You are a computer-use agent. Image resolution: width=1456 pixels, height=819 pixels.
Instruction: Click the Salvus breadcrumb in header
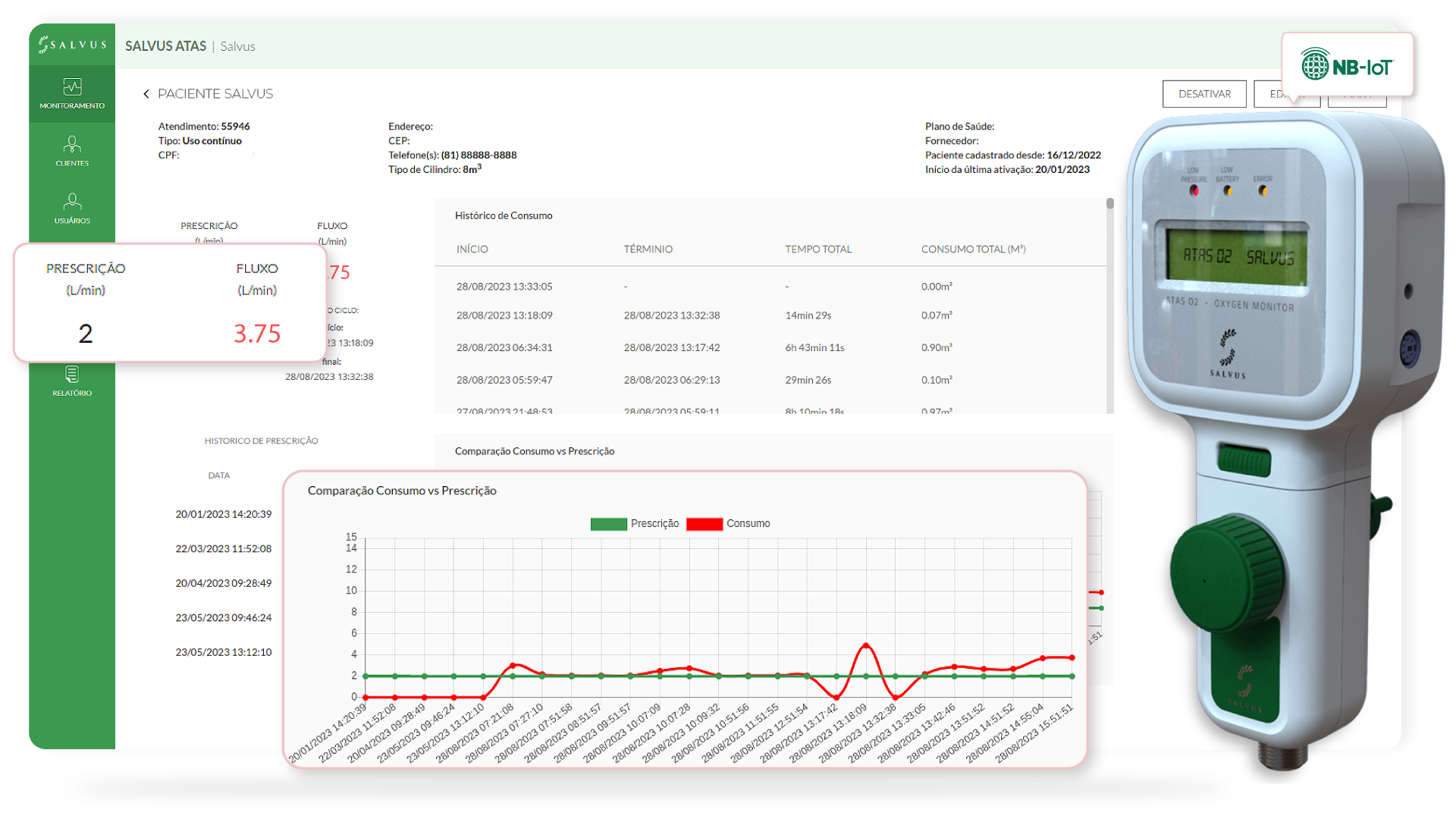pos(237,46)
